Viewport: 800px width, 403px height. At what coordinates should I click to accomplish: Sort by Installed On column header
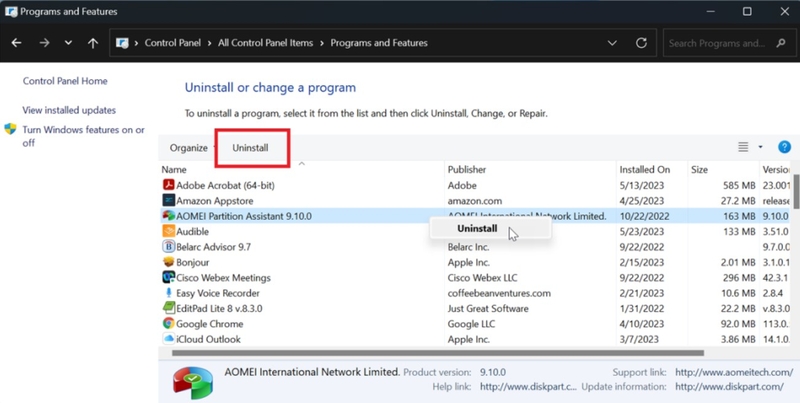(645, 169)
